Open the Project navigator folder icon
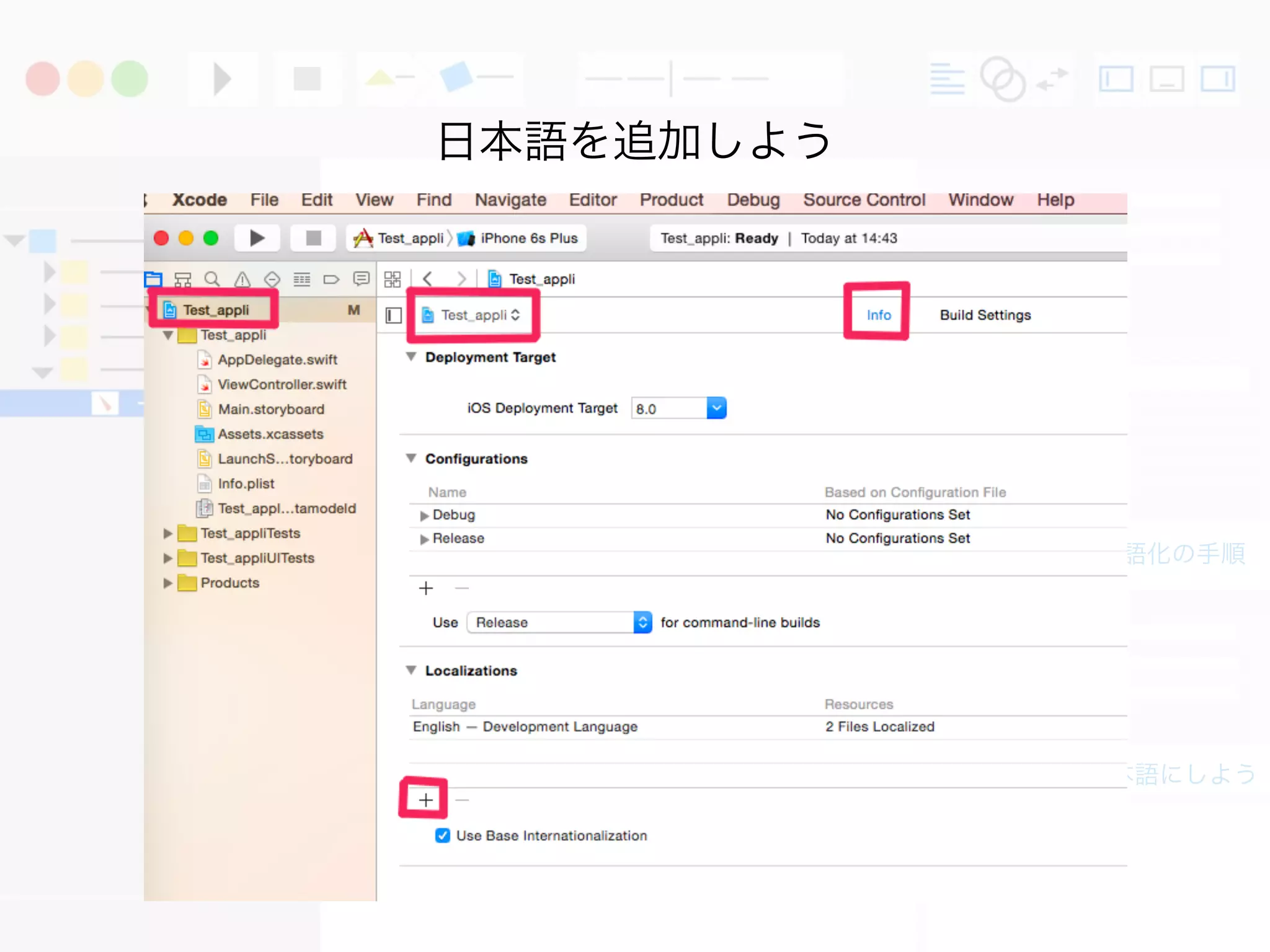Image resolution: width=1270 pixels, height=952 pixels. click(154, 280)
